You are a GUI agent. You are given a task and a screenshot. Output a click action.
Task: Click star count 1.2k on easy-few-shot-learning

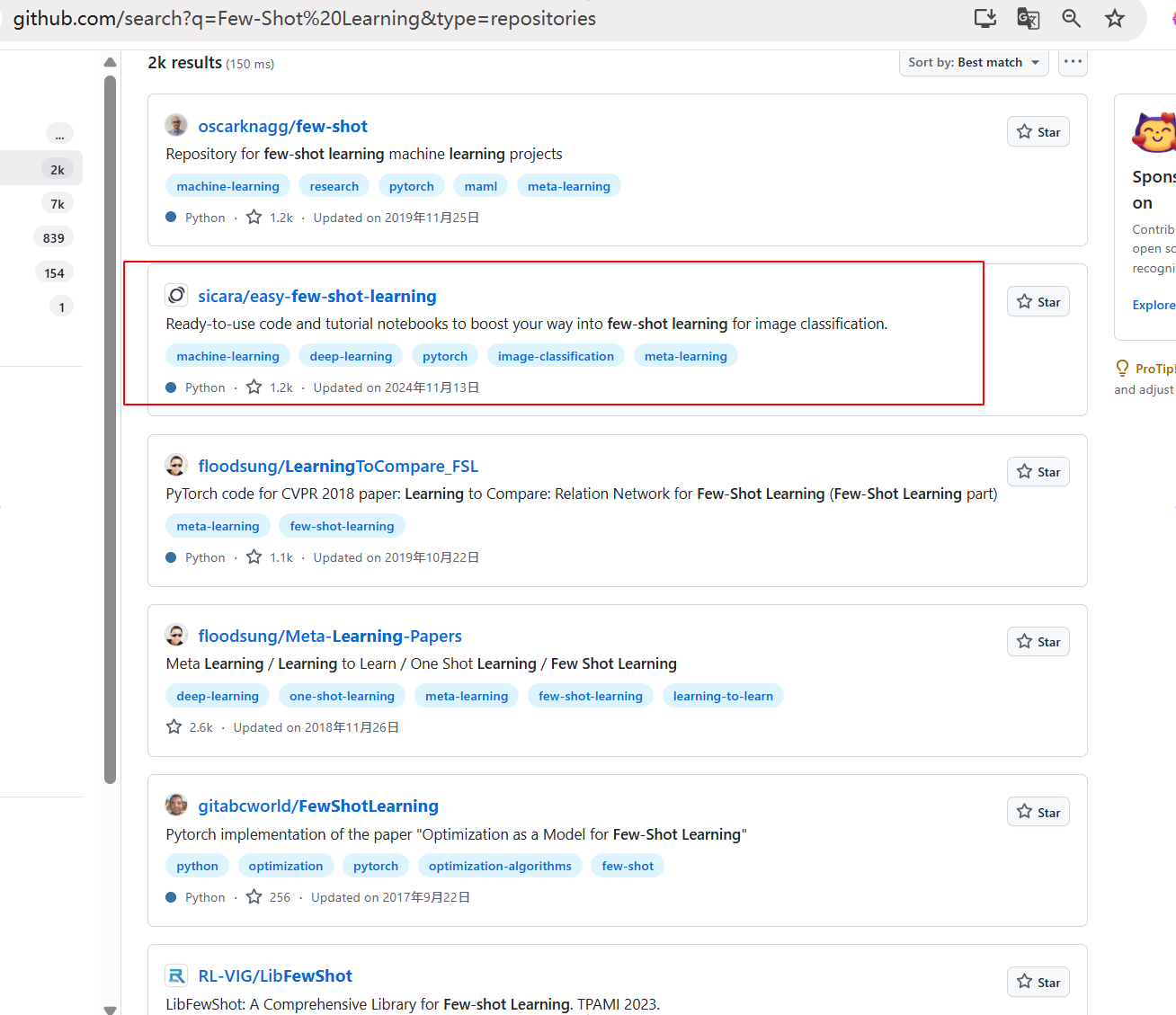pos(270,387)
